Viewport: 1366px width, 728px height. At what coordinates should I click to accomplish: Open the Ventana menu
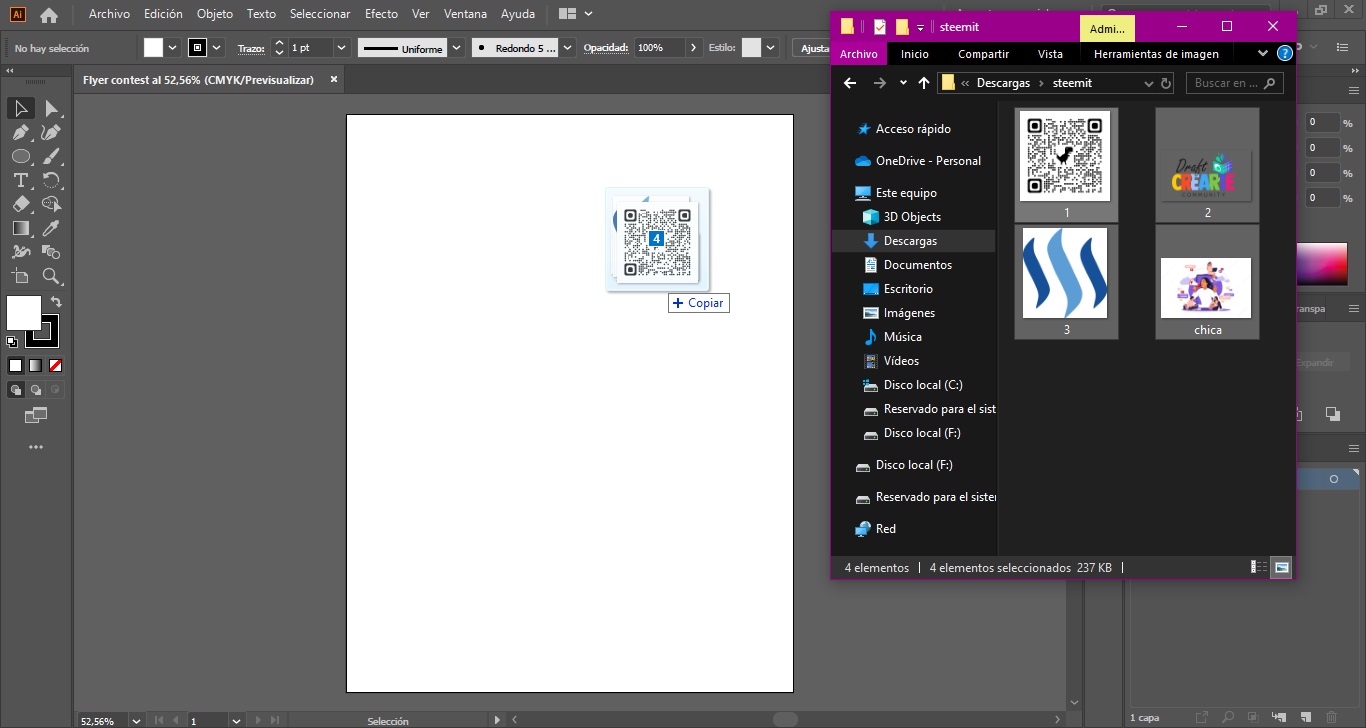pyautogui.click(x=465, y=14)
